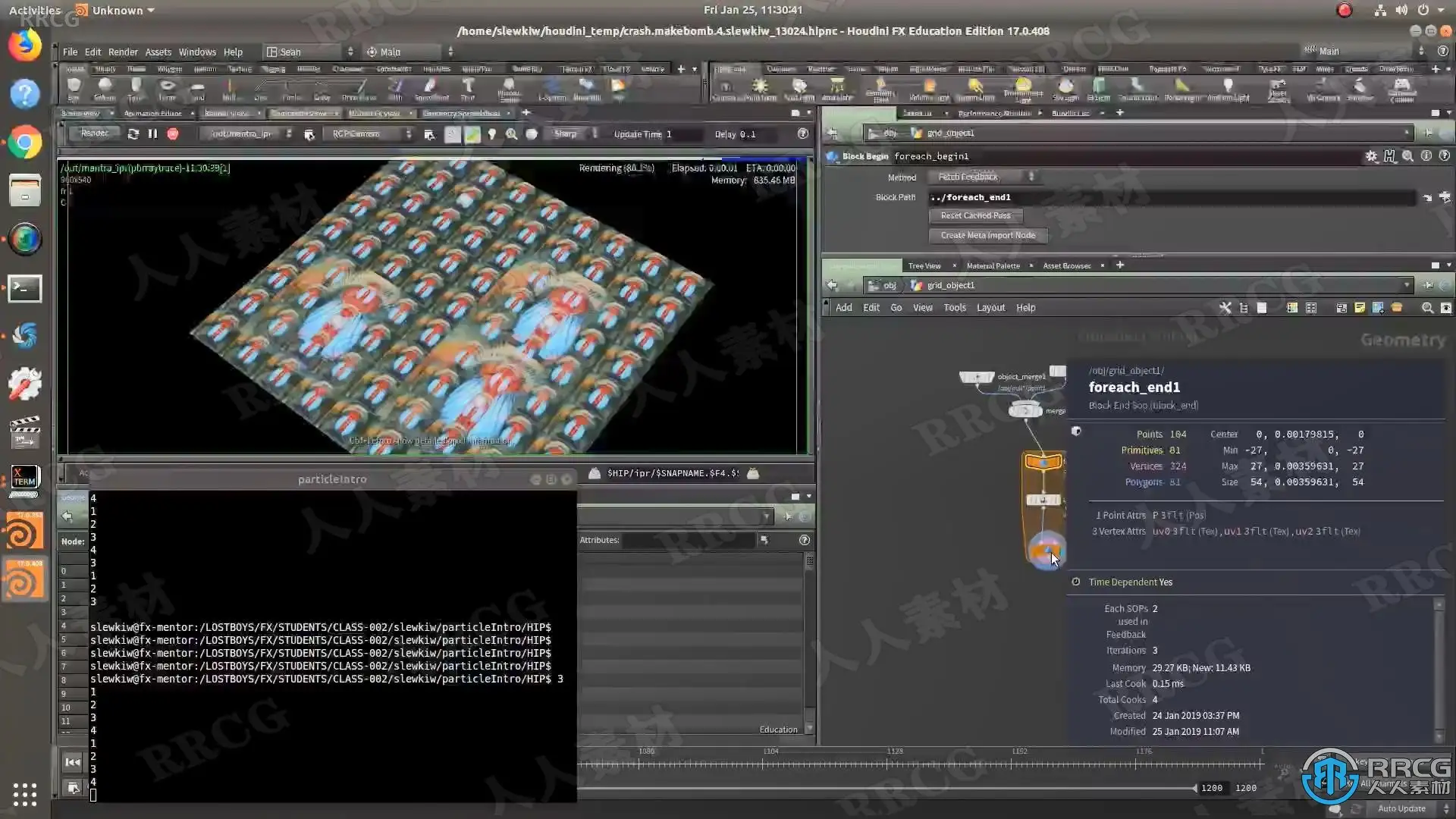Switch to the Asset Browser tab
The width and height of the screenshot is (1456, 819).
pyautogui.click(x=1066, y=265)
